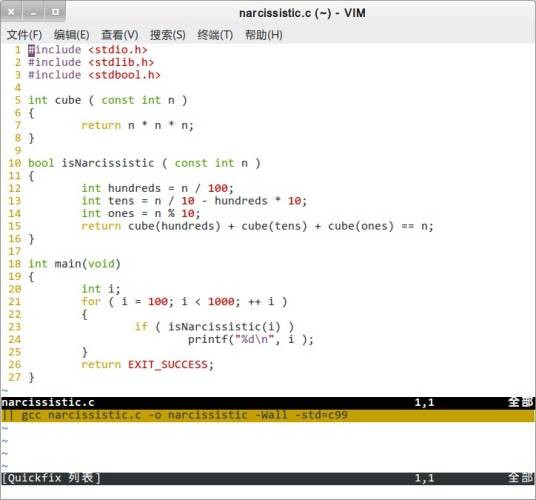
Task: Click 'int cube ( const int n )' declaration
Action: tap(108, 100)
